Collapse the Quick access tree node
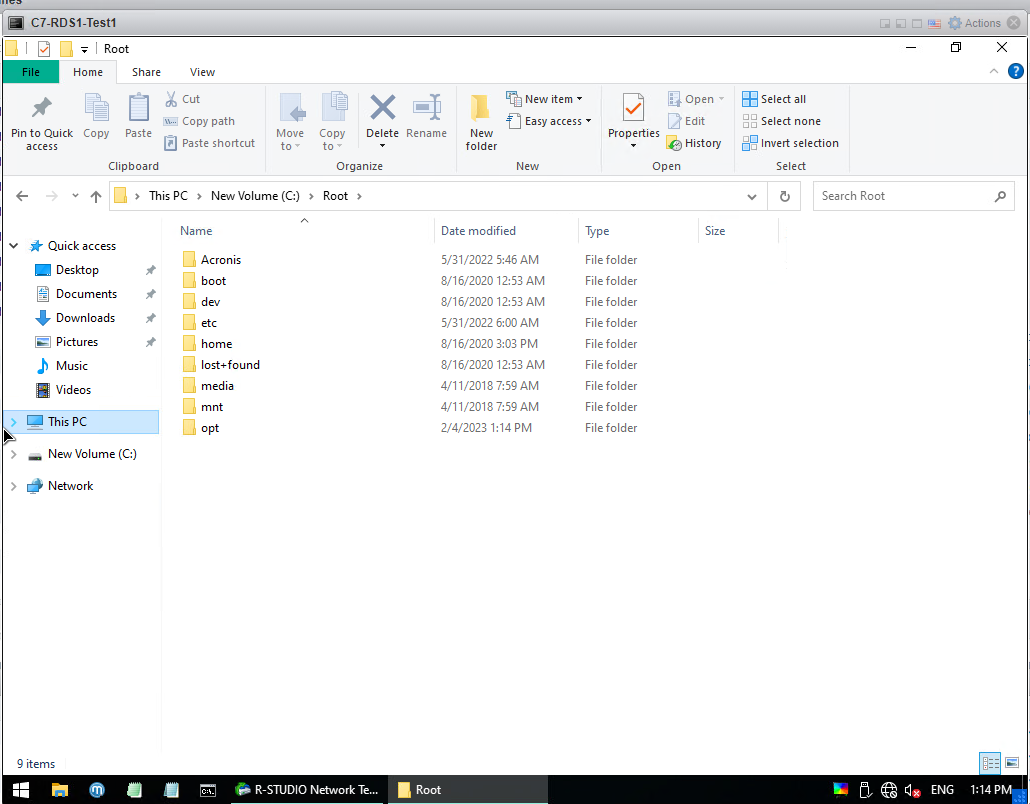This screenshot has height=804, width=1030. coord(13,246)
